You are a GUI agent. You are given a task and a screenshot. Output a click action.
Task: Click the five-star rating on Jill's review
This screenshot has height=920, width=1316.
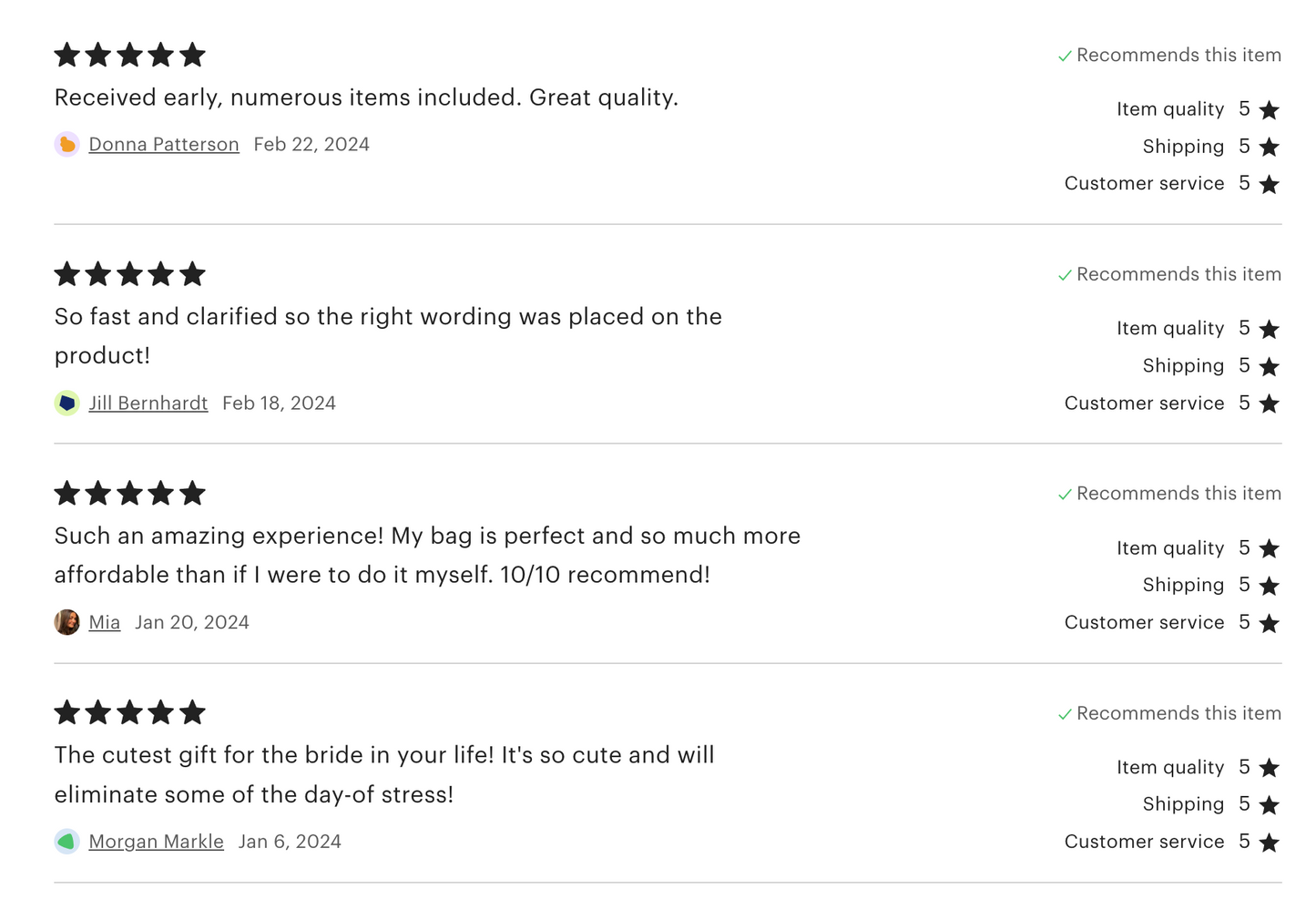(129, 274)
